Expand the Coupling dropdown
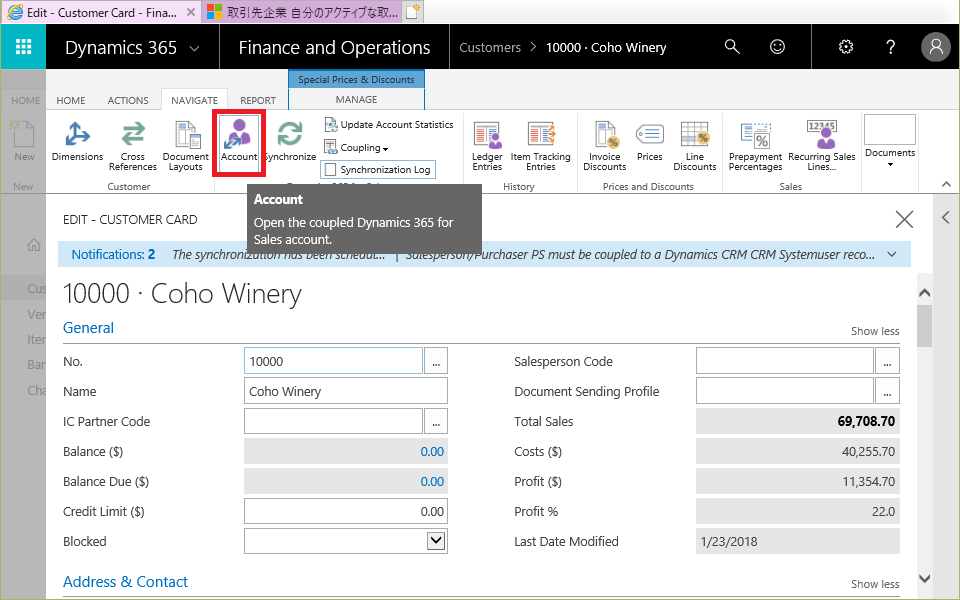The image size is (960, 600). coord(356,148)
